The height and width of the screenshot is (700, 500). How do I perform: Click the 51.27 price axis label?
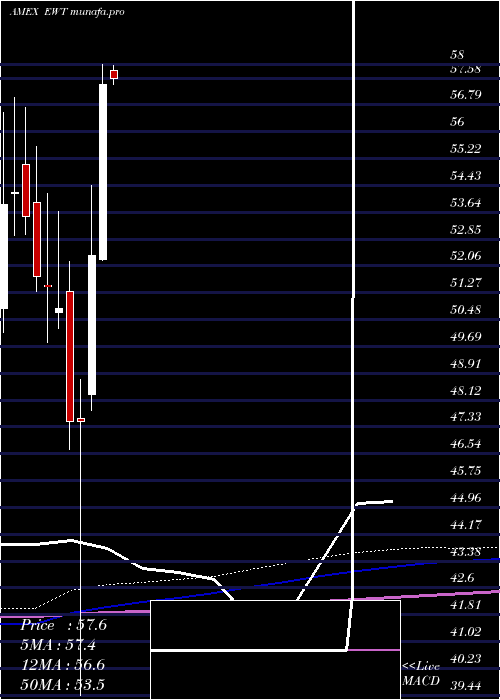466,283
